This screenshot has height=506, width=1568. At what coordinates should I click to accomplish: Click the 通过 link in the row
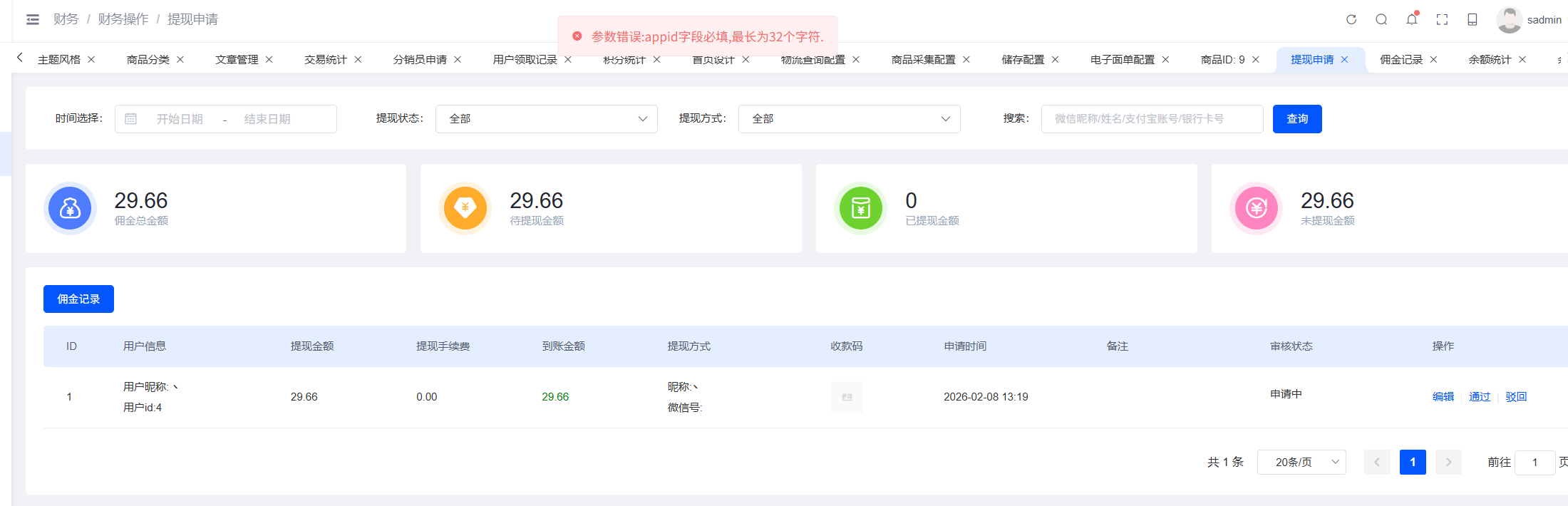1480,397
